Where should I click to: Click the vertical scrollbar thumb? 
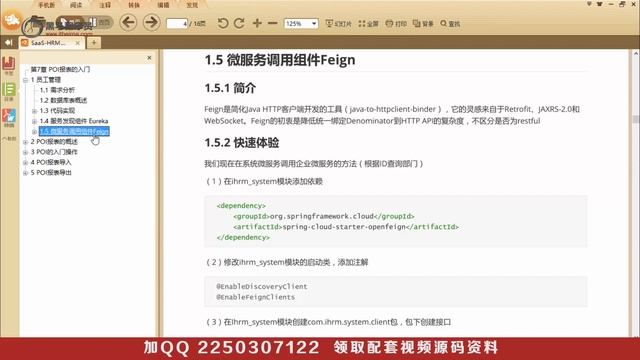tap(636, 119)
